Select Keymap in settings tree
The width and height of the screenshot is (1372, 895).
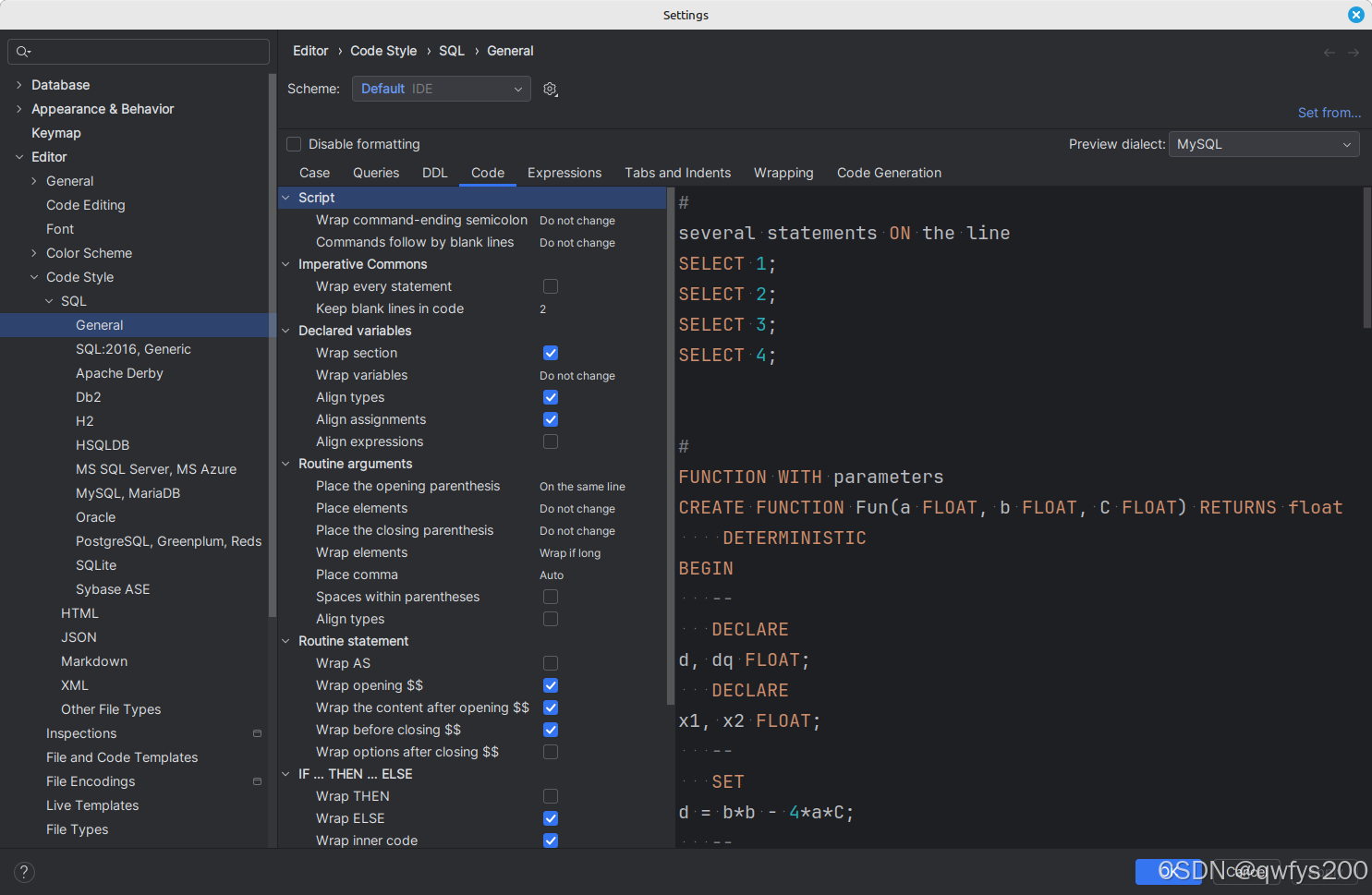56,133
